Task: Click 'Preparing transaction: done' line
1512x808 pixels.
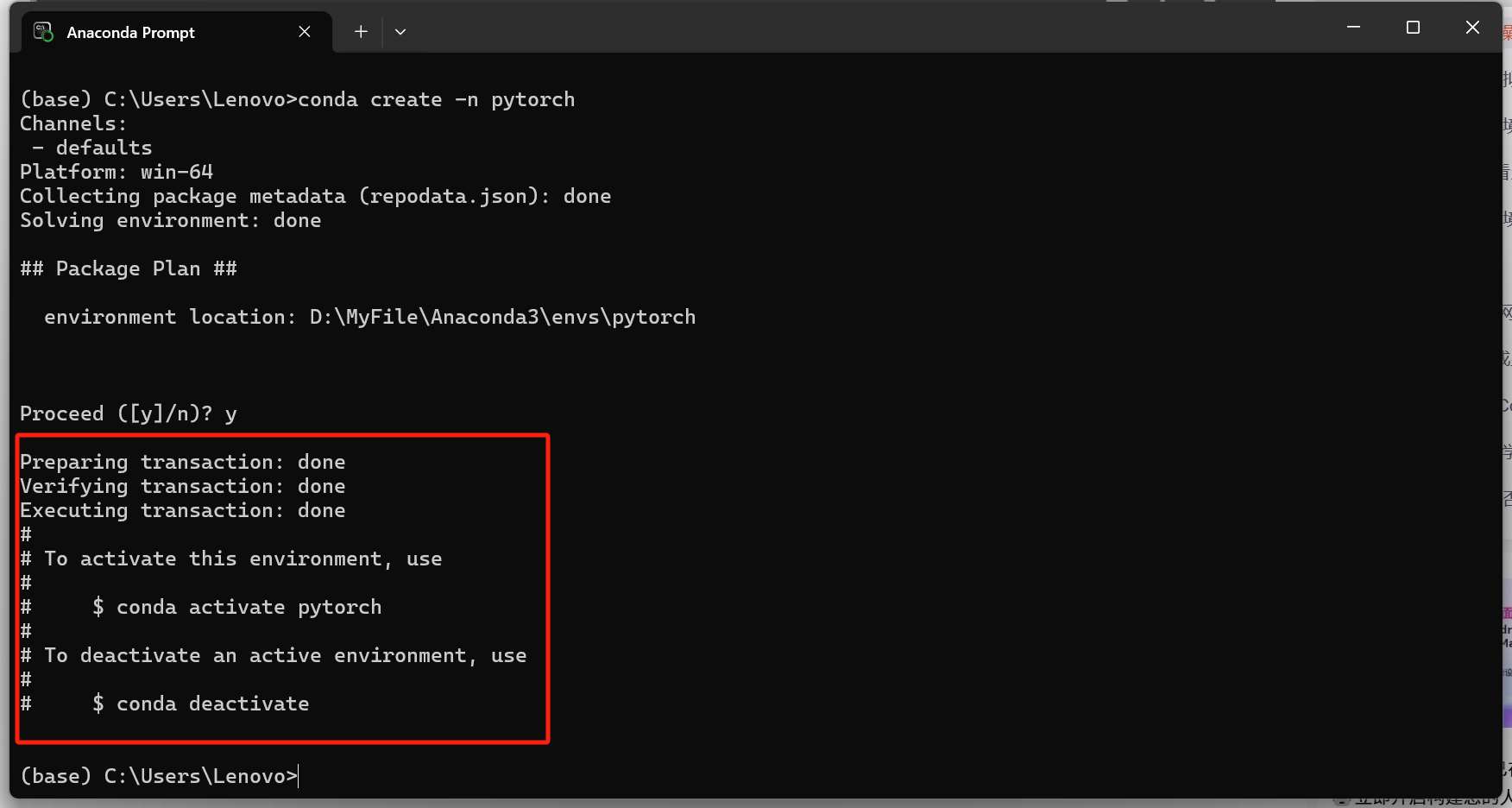Action: [x=183, y=462]
